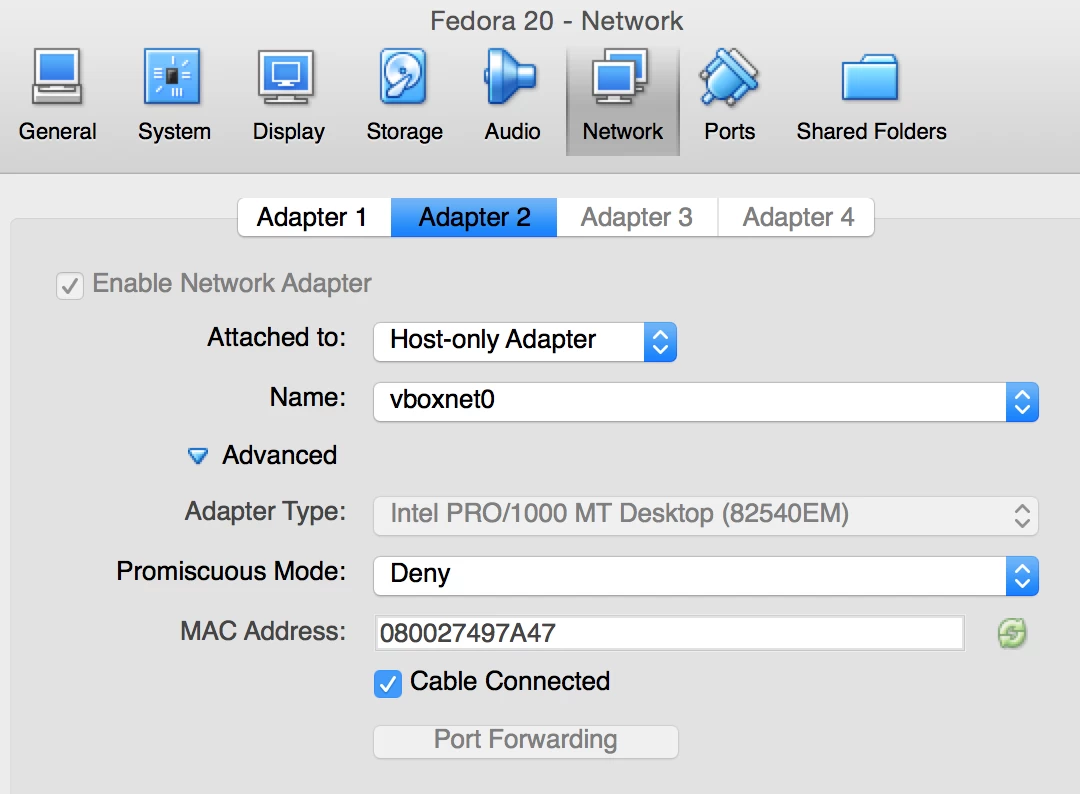Screen dimensions: 1080x794
Task: Open the Adapter Type dropdown
Action: click(706, 516)
